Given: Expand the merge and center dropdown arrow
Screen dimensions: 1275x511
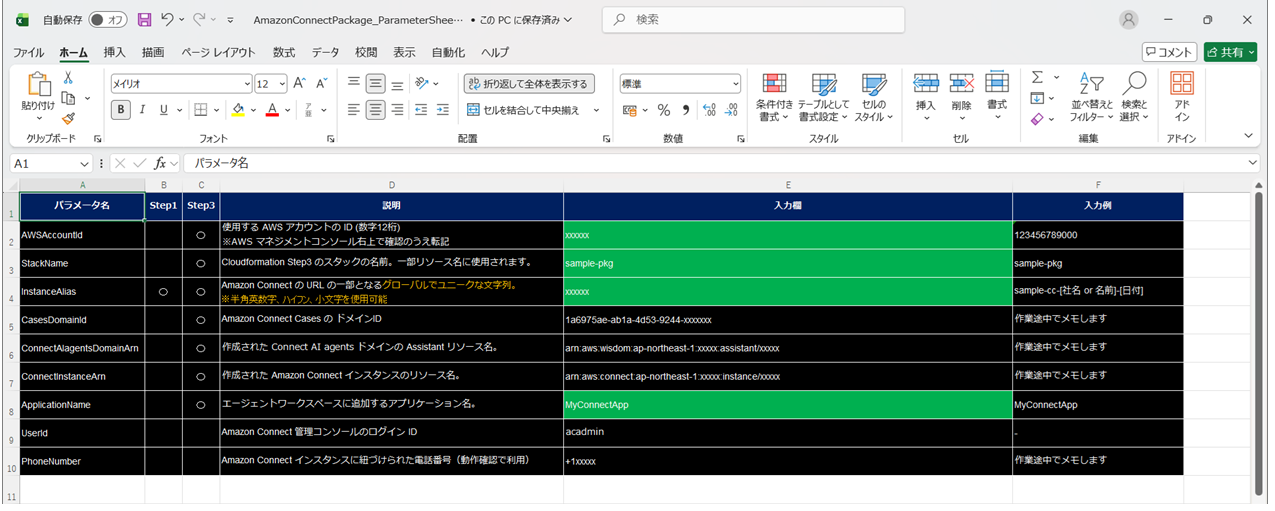Looking at the screenshot, I should [x=597, y=110].
